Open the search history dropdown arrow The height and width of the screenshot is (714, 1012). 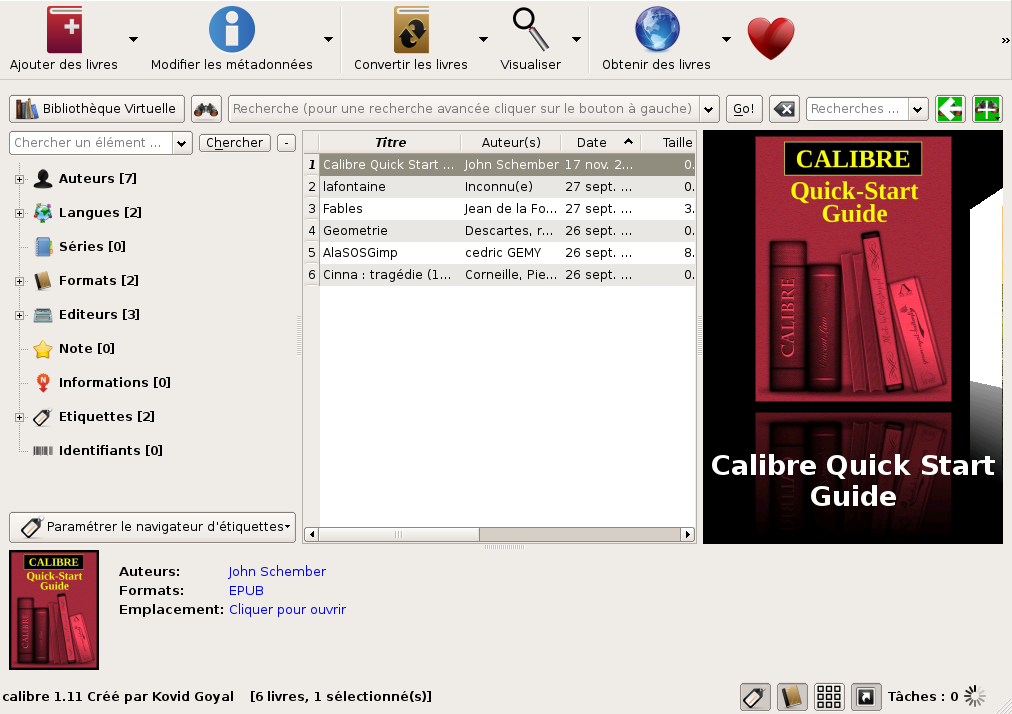pos(709,109)
